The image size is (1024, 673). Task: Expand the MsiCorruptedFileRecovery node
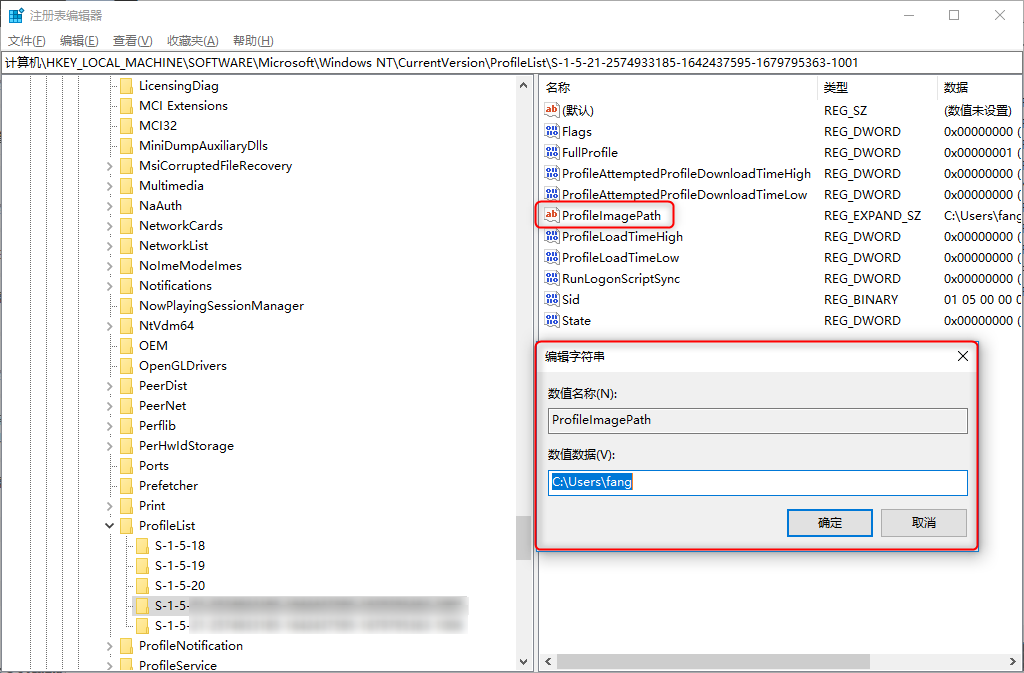pos(109,166)
